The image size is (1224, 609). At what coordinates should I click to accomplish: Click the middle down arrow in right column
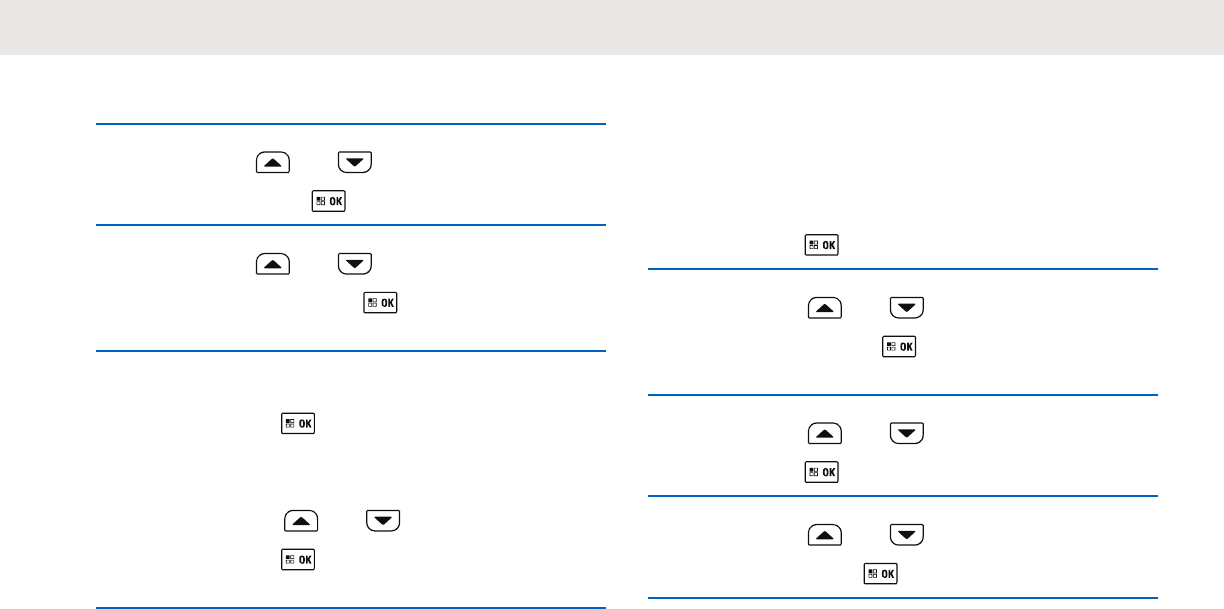[907, 433]
